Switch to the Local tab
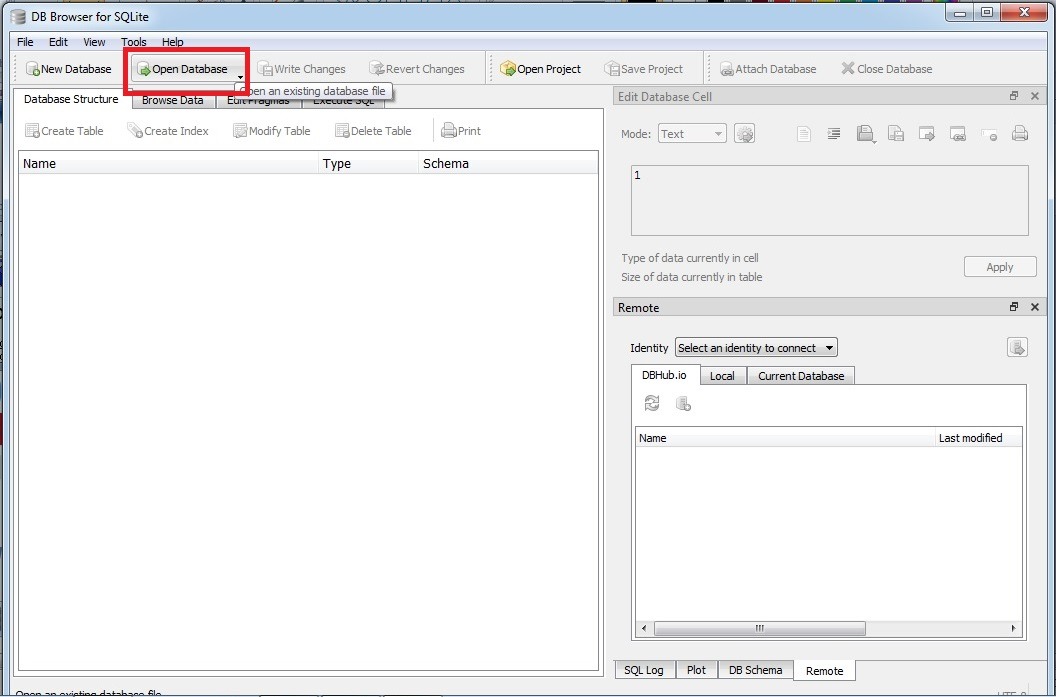Image resolution: width=1056 pixels, height=697 pixels. tap(722, 376)
